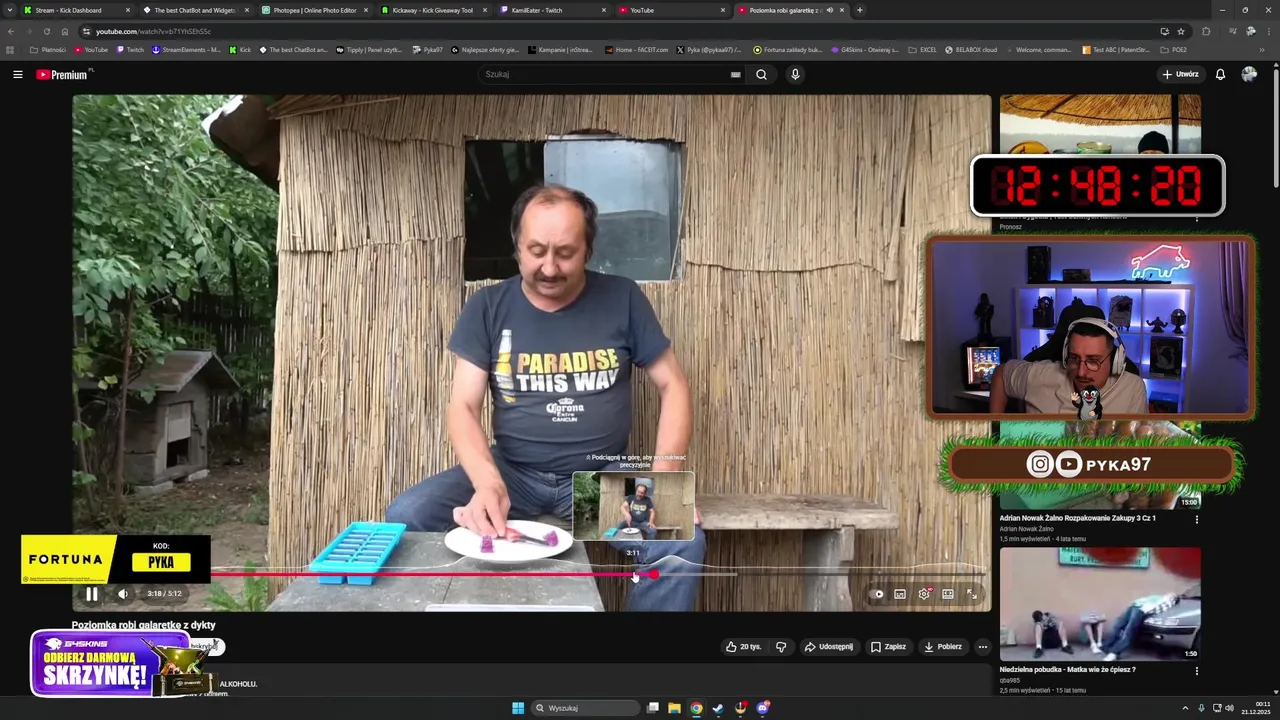Open Chrome three-dot menu
The height and width of the screenshot is (720, 1280).
click(x=1268, y=31)
